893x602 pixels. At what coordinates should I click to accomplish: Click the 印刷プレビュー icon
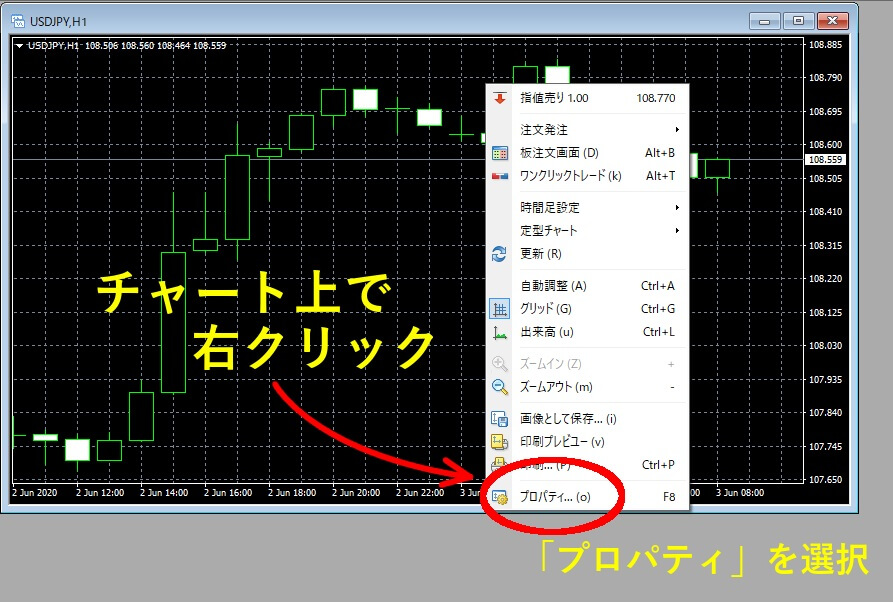(x=500, y=442)
